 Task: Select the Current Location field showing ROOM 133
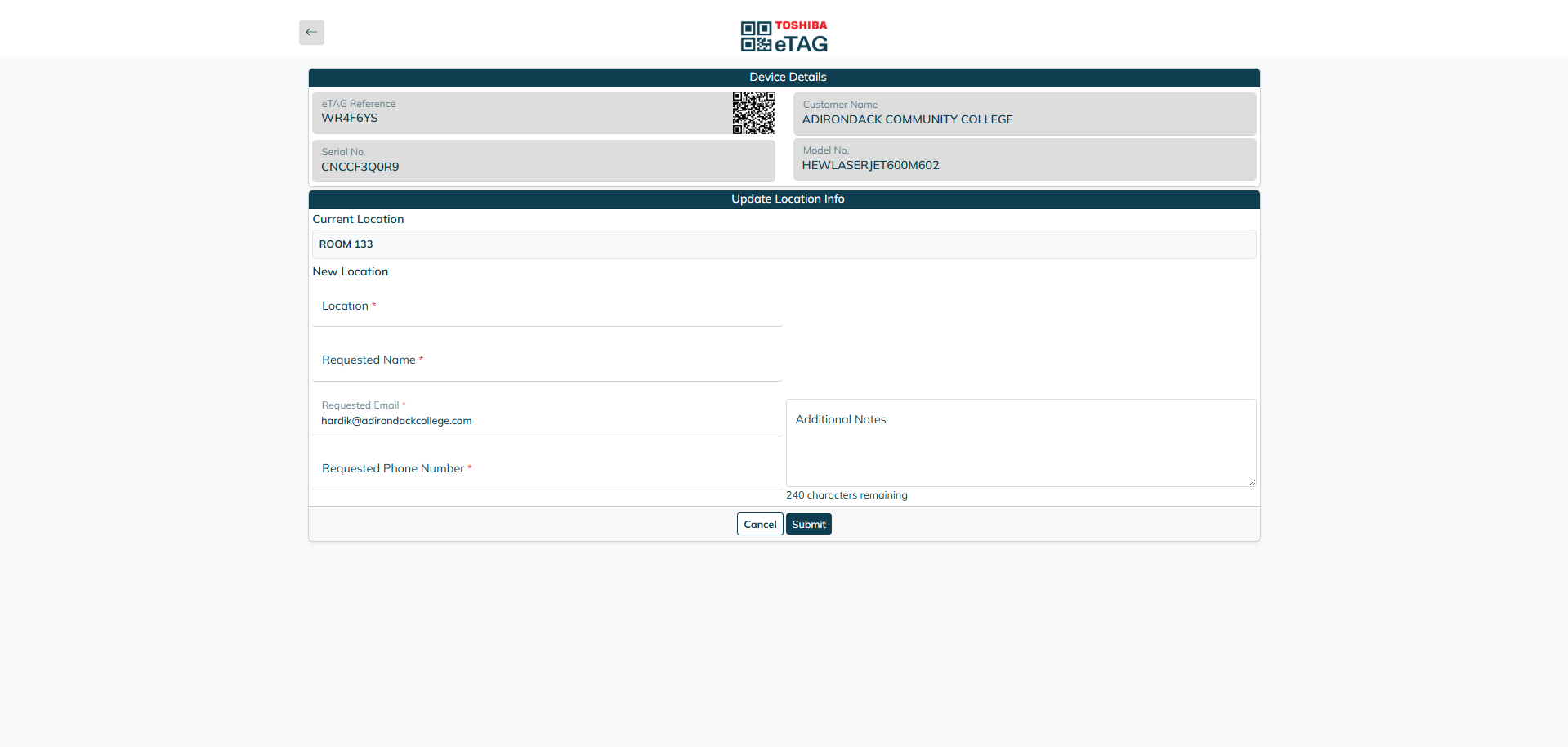[x=784, y=244]
